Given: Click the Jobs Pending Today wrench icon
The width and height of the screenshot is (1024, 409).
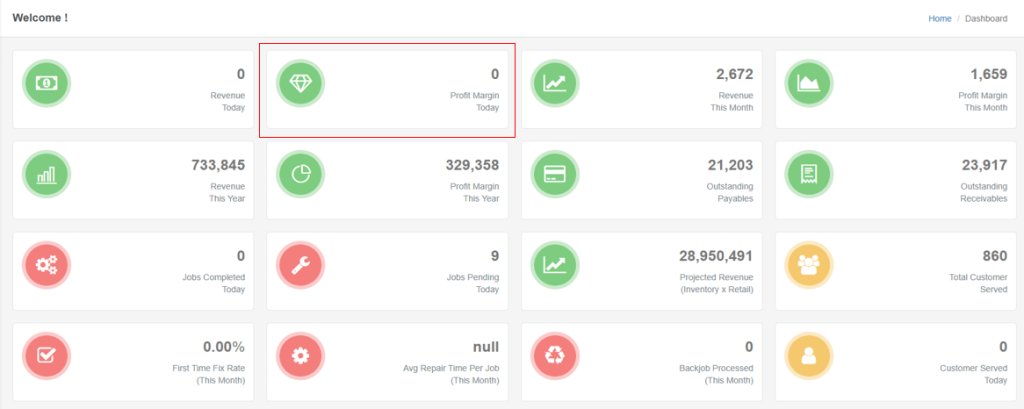Looking at the screenshot, I should 301,265.
